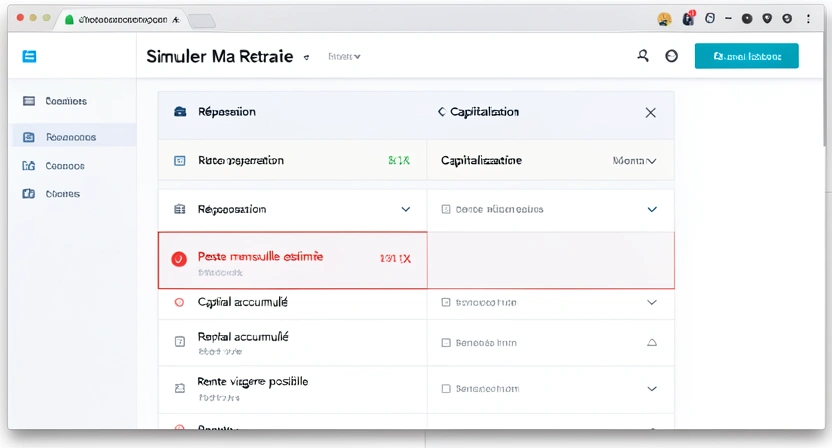Screen dimensions: 832x448
Task: Click the shield browser extension icon
Action: pos(767,19)
